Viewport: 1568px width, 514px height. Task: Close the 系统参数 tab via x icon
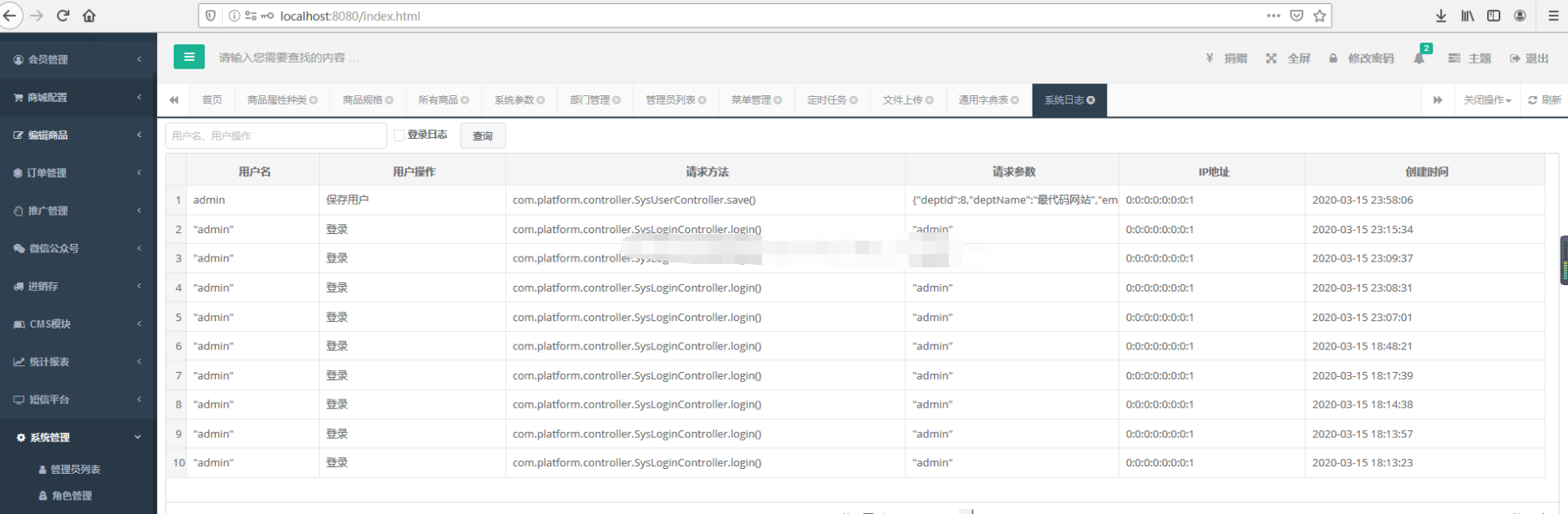click(x=540, y=100)
